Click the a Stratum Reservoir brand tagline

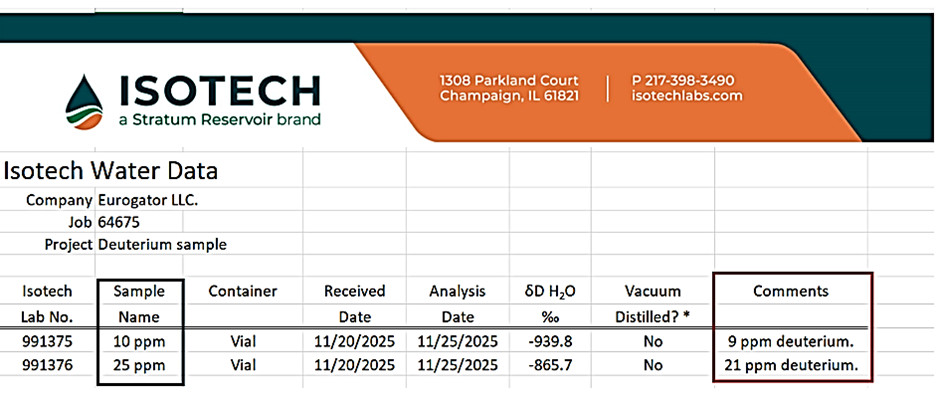(x=220, y=119)
